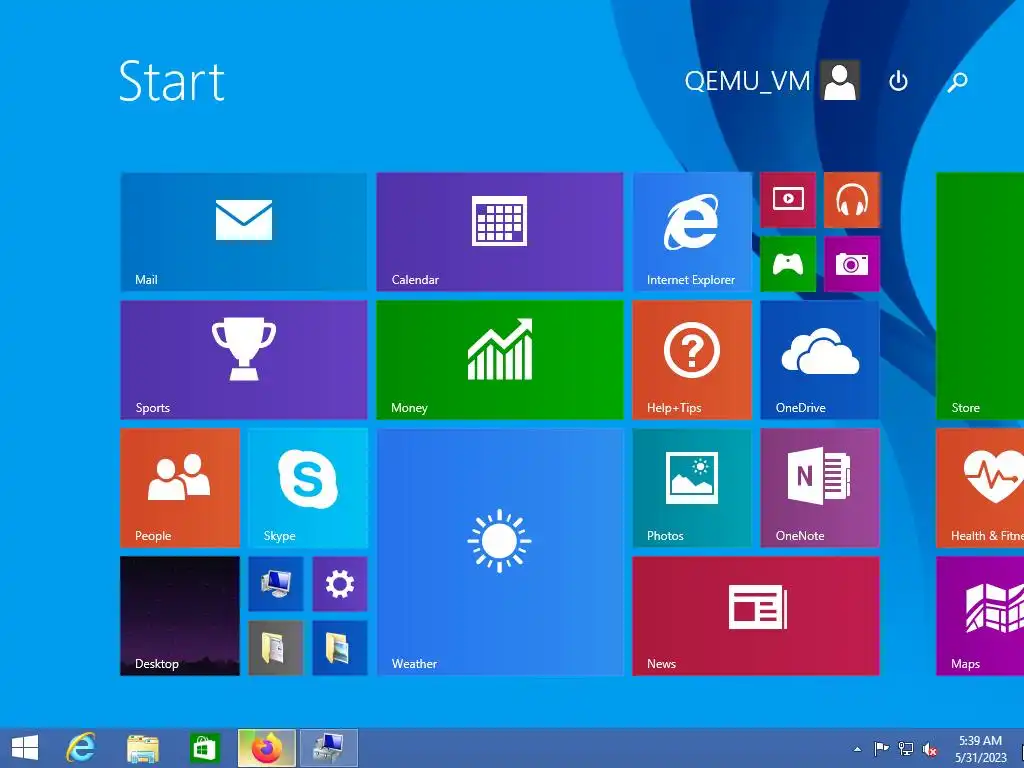Image resolution: width=1024 pixels, height=768 pixels.
Task: Open the Documents folder small tile
Action: click(x=276, y=648)
